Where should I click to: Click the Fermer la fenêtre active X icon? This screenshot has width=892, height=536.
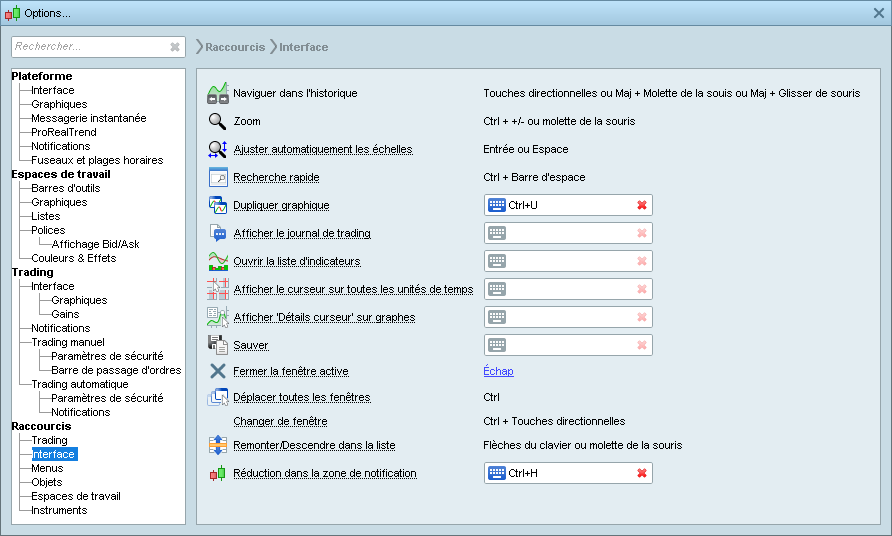pos(218,371)
